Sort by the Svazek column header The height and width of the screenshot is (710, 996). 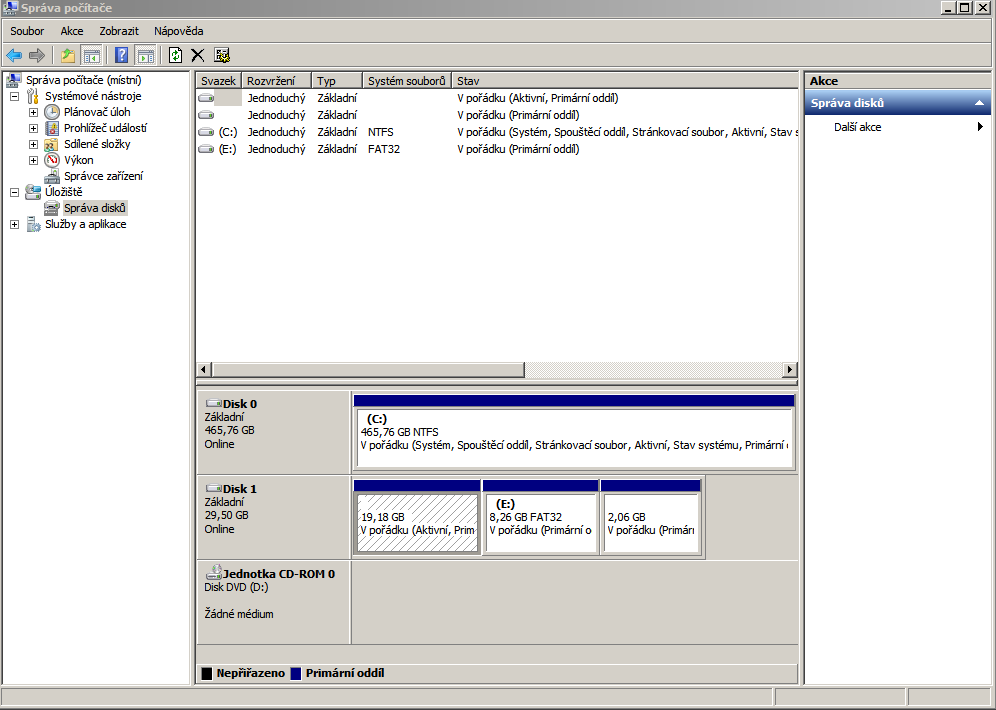point(219,81)
